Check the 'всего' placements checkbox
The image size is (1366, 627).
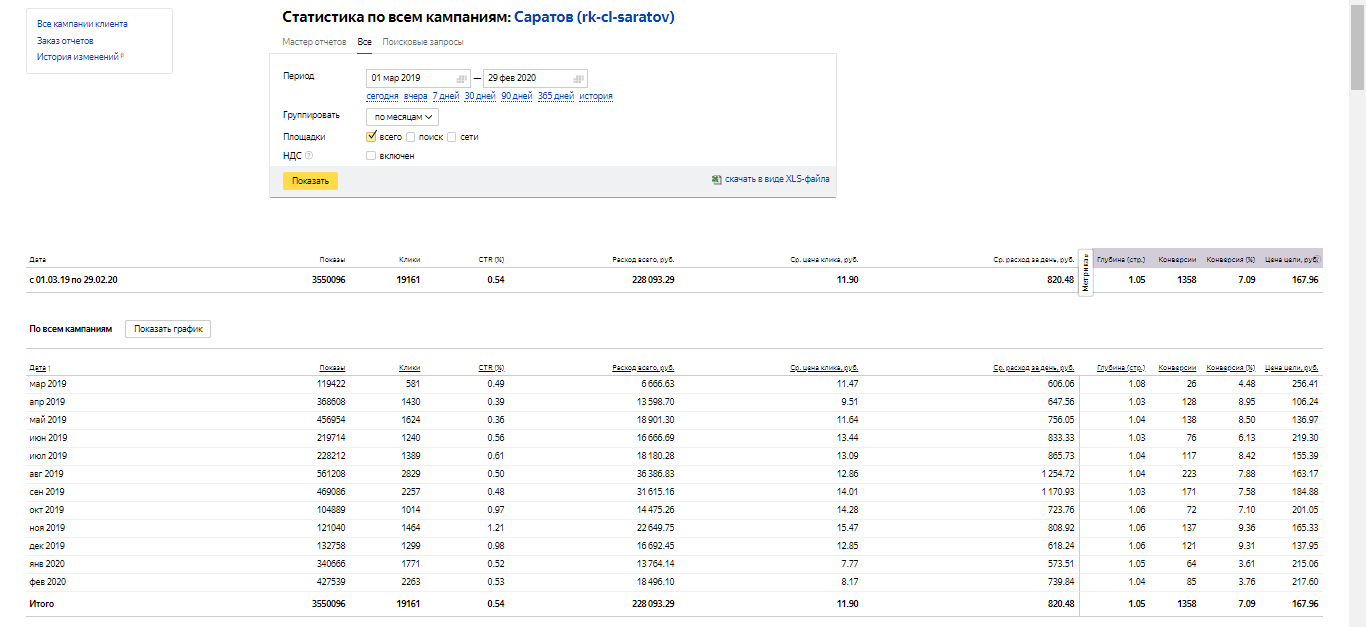(371, 136)
